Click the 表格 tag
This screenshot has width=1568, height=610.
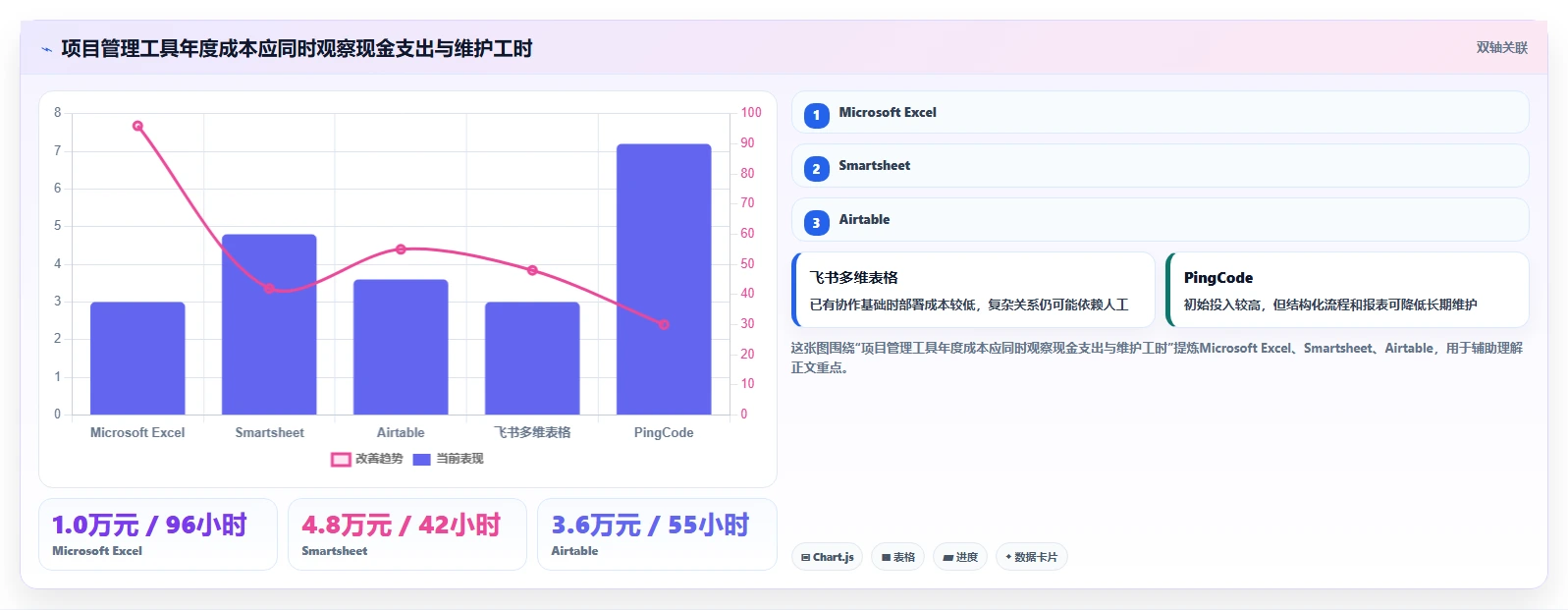897,557
